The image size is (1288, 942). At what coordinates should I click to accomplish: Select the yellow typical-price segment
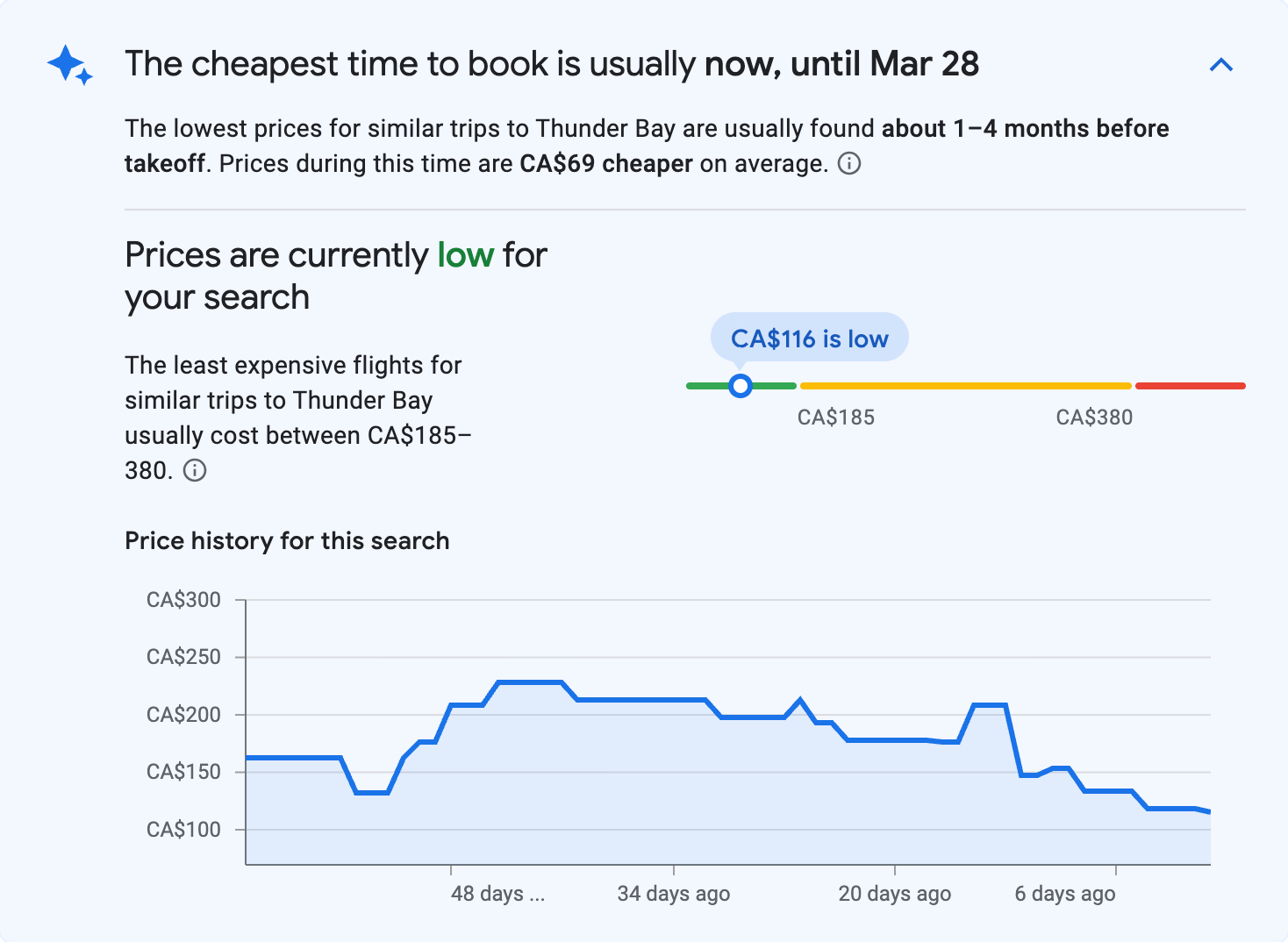(965, 384)
